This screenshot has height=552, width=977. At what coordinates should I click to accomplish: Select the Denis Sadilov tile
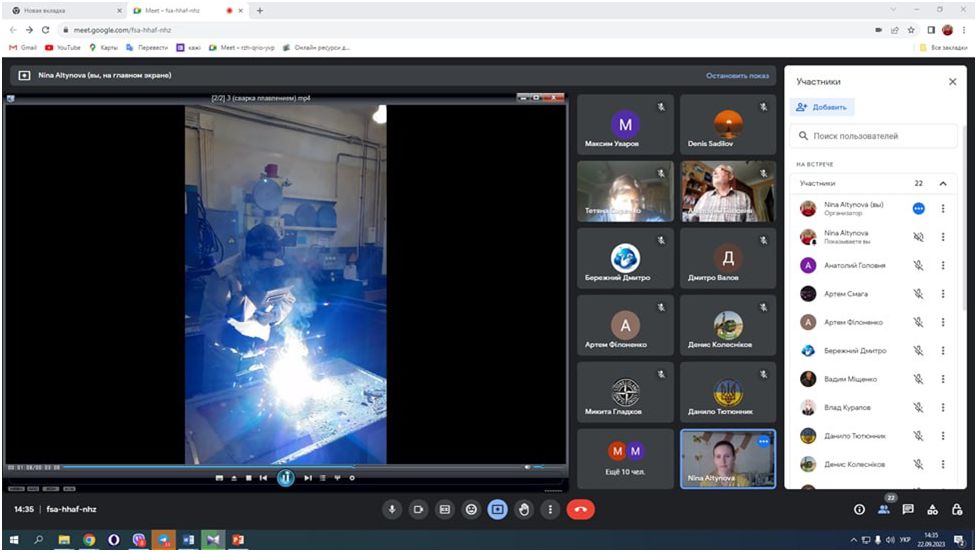click(x=728, y=125)
